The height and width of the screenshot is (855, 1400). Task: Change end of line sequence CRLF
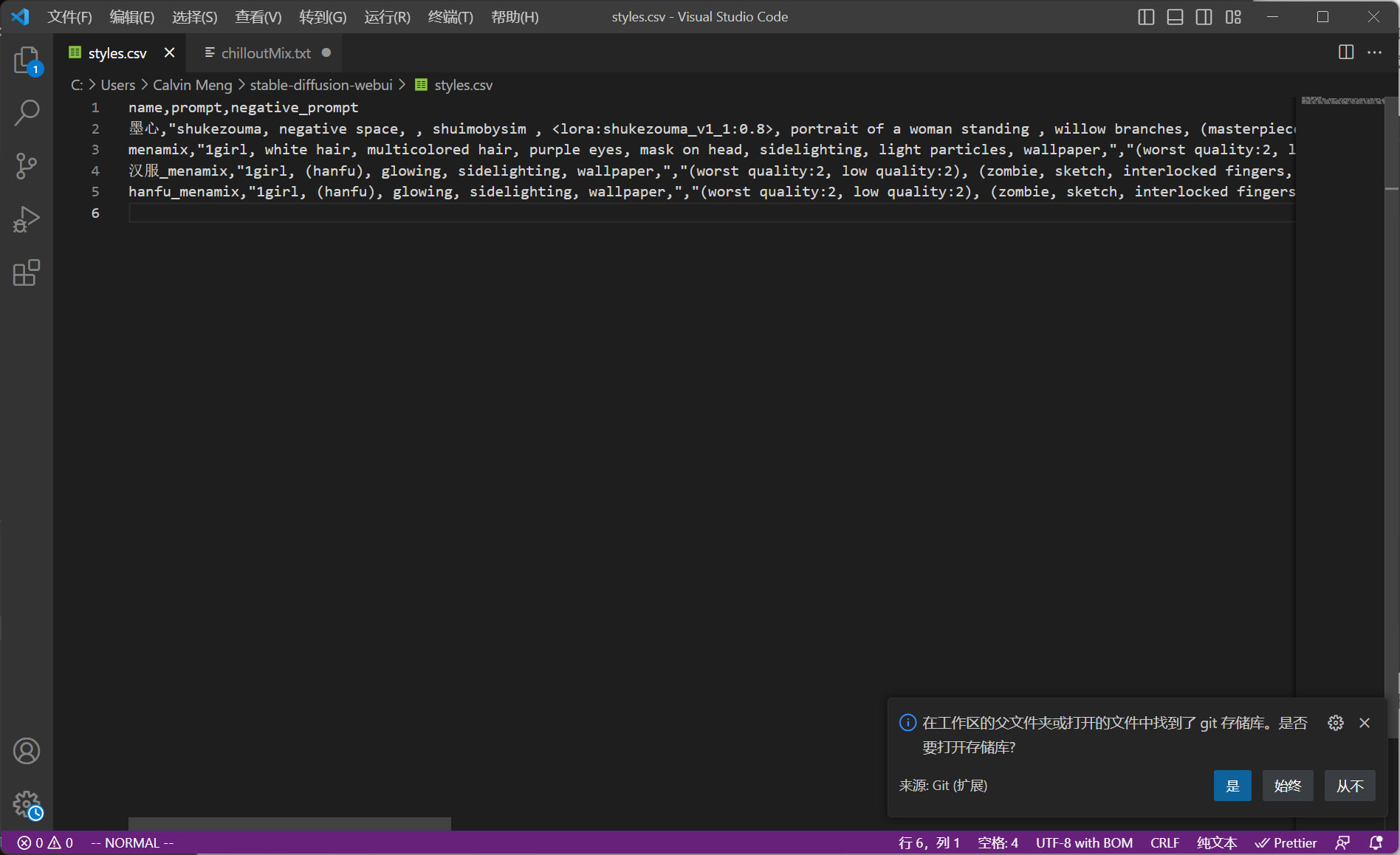point(1164,843)
